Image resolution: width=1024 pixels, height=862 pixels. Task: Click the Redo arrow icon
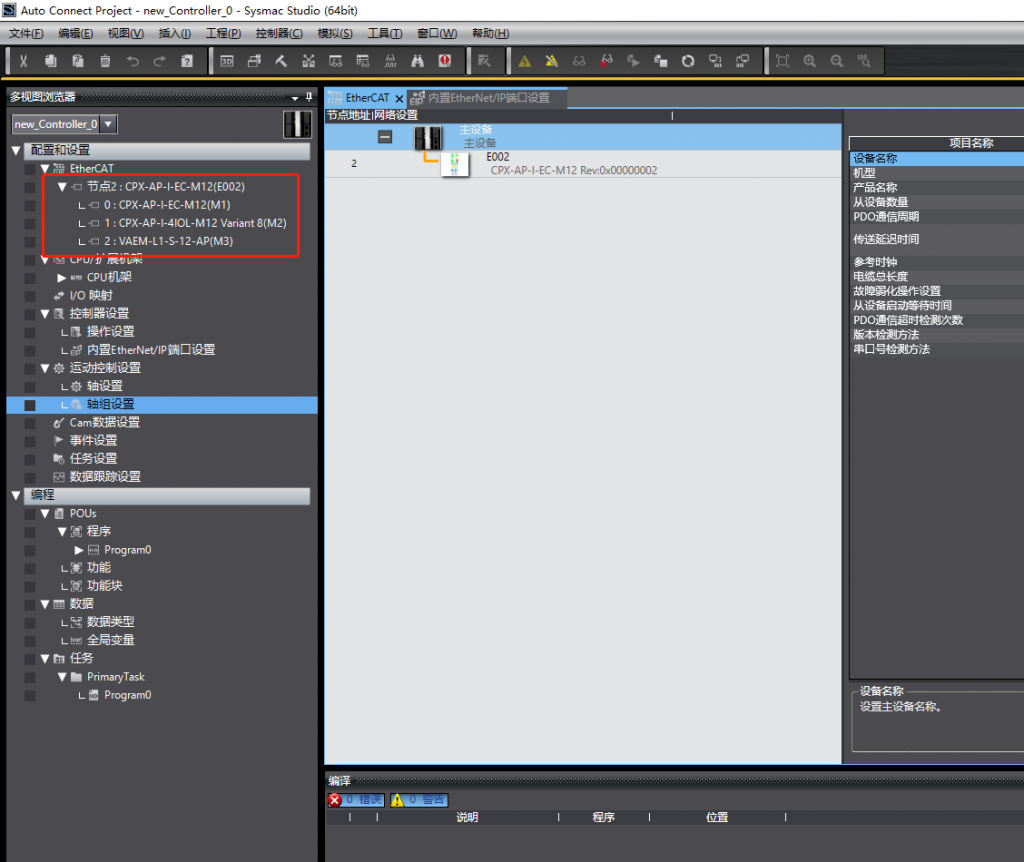[x=159, y=61]
